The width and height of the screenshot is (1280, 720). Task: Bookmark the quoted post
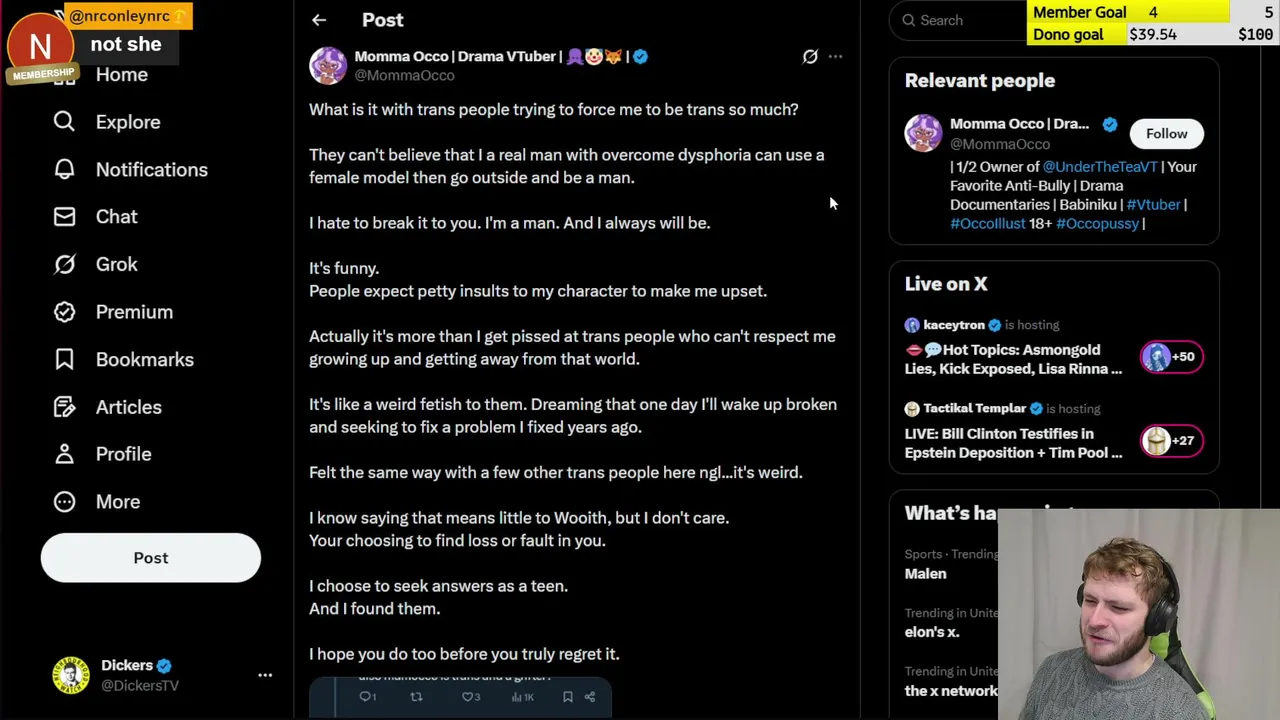click(x=567, y=697)
